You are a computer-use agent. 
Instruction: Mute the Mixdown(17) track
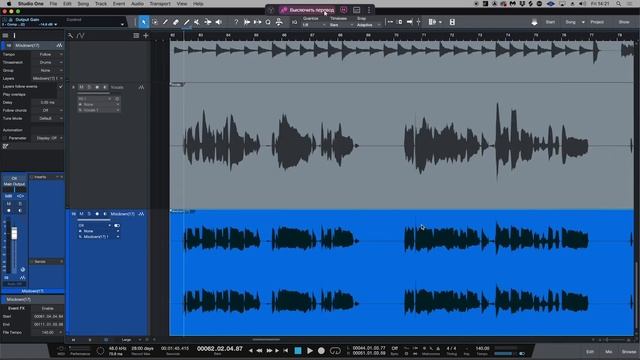[81, 214]
